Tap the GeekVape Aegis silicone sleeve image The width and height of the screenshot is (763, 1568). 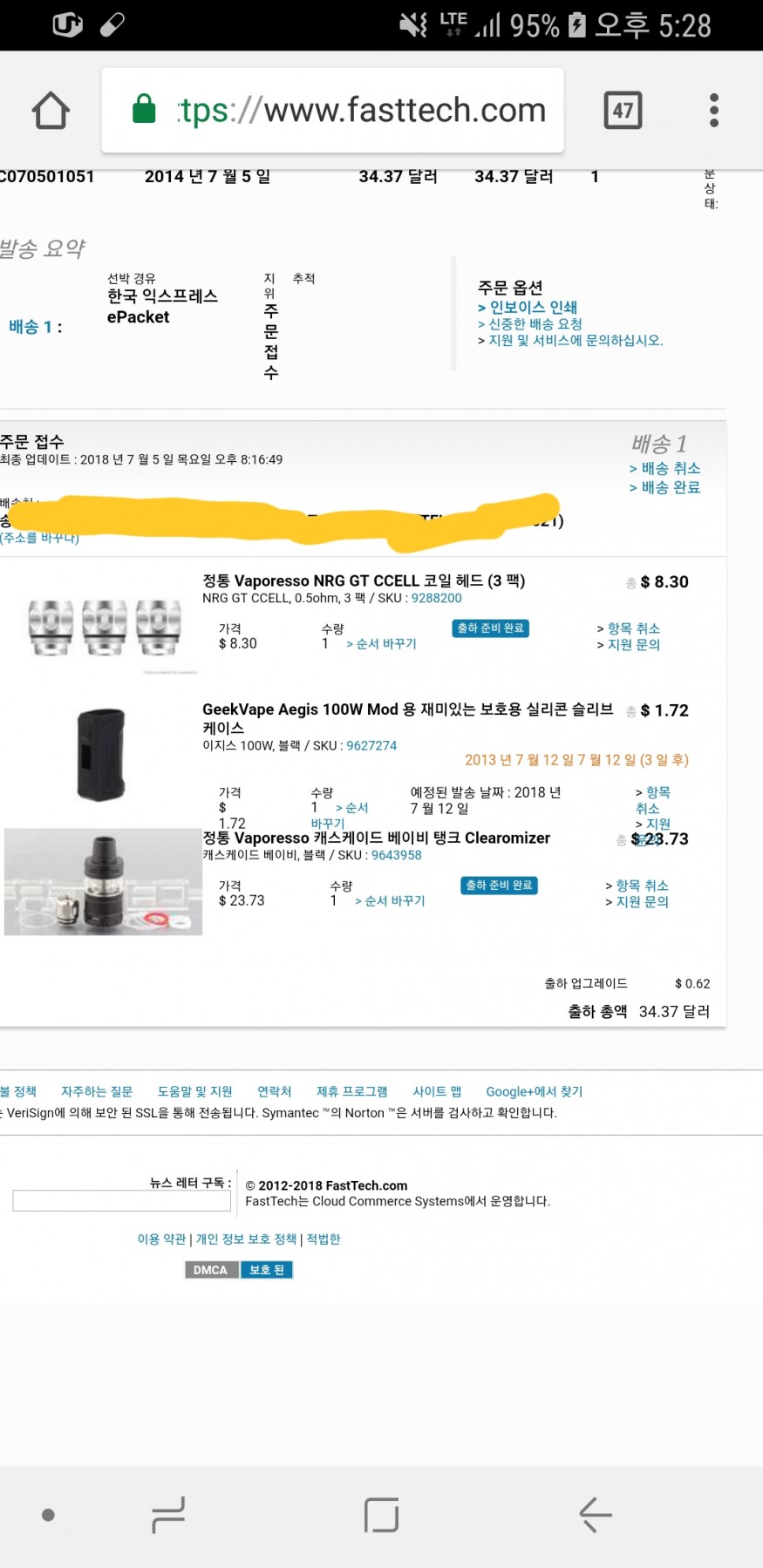coord(101,754)
